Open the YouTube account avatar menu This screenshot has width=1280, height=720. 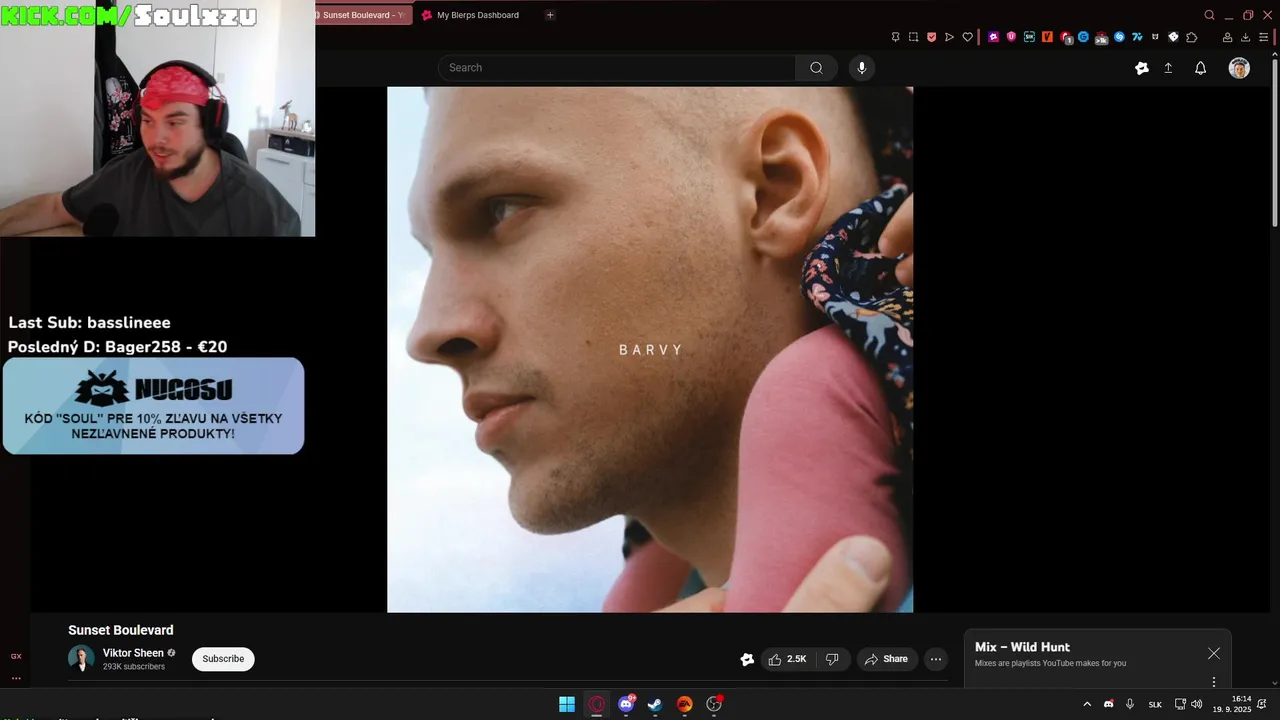pos(1239,68)
